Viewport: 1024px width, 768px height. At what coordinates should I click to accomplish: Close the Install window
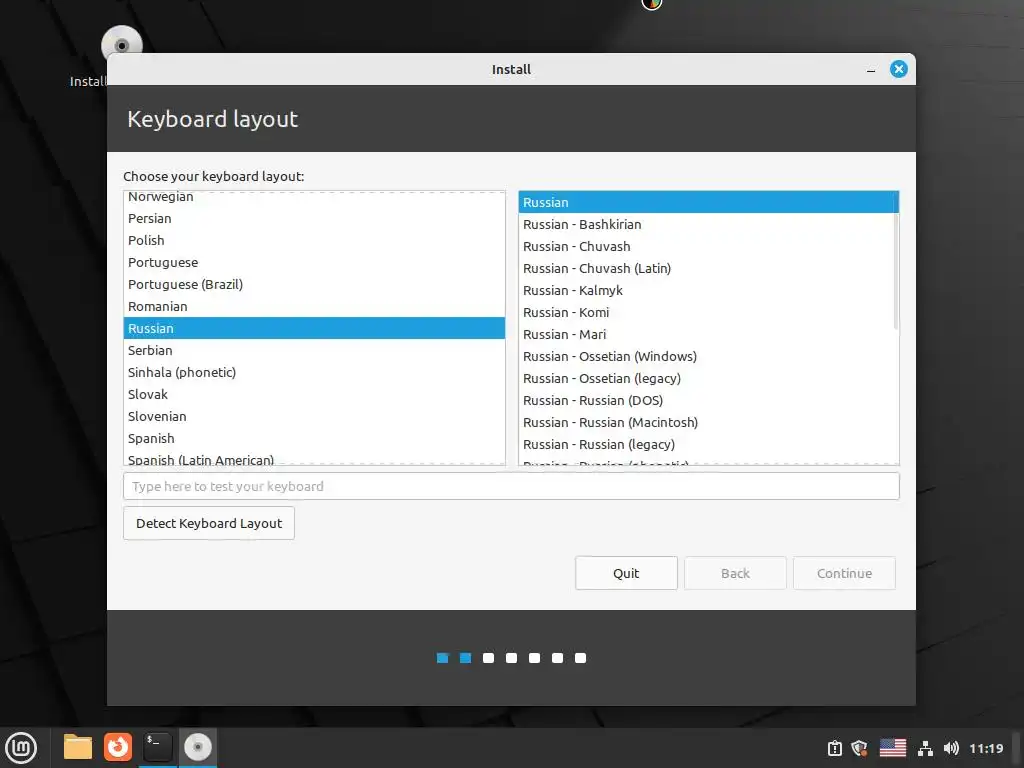[899, 69]
